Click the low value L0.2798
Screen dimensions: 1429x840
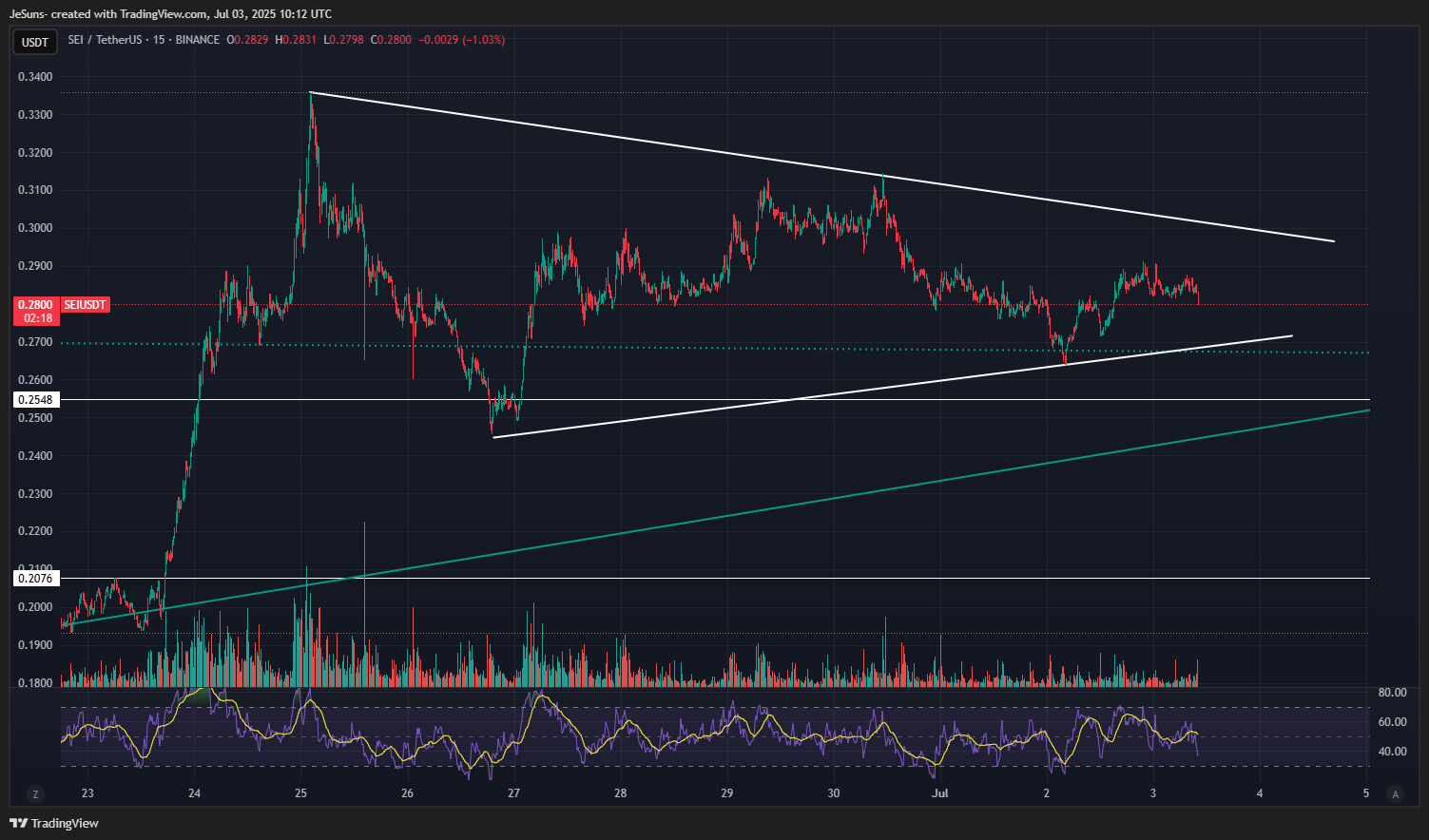pos(343,40)
